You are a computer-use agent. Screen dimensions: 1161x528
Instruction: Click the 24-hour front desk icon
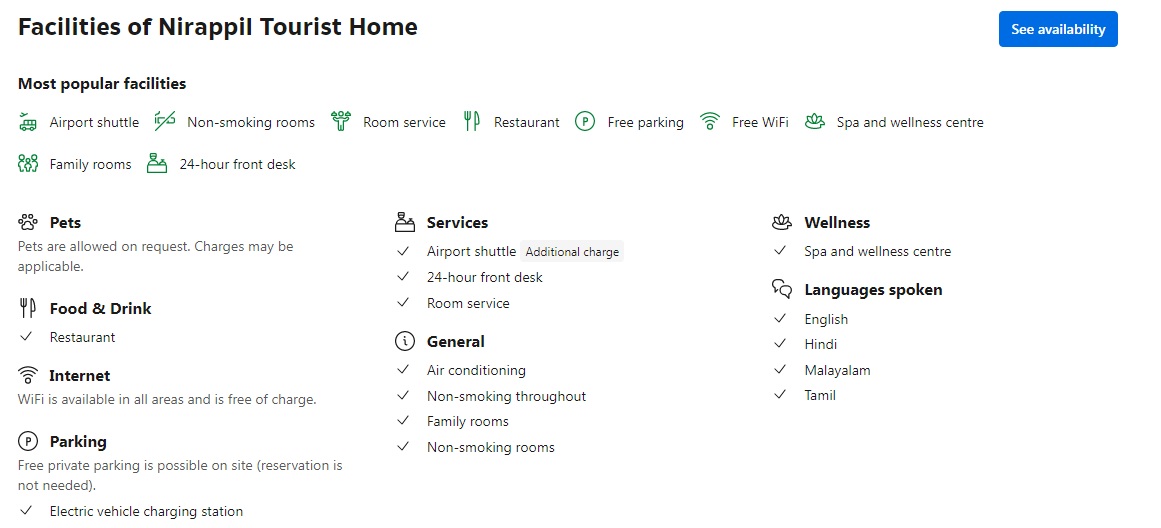[x=157, y=164]
